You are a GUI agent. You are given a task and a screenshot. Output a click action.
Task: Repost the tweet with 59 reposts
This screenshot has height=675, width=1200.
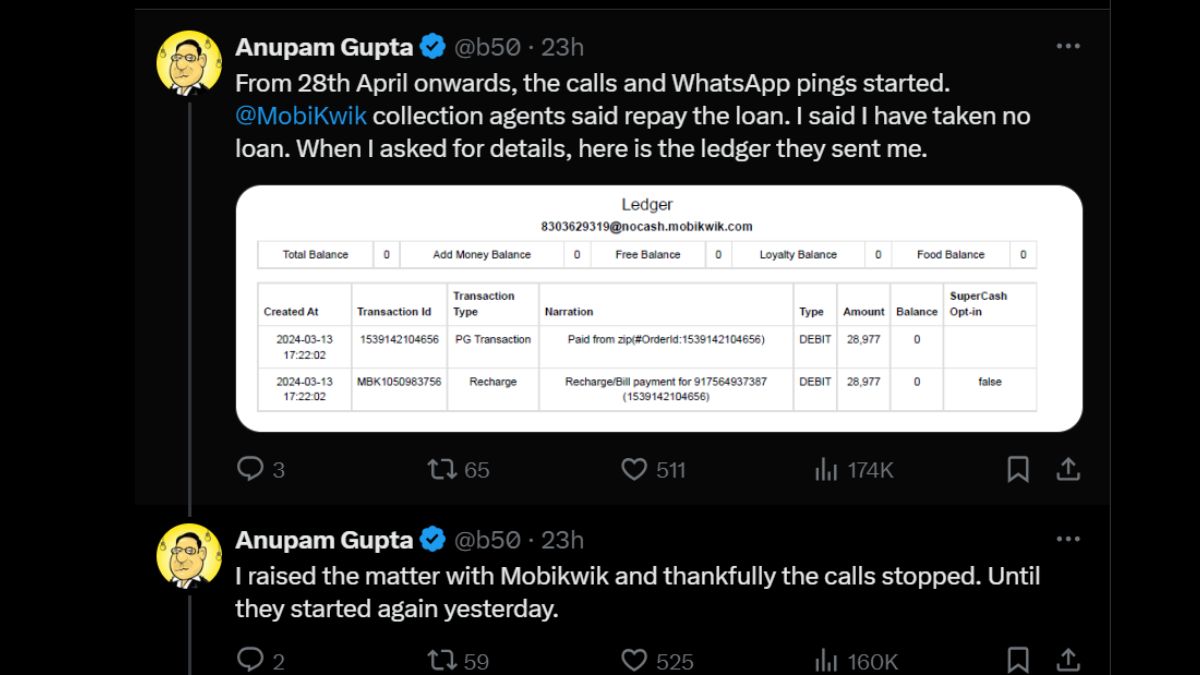pyautogui.click(x=443, y=660)
